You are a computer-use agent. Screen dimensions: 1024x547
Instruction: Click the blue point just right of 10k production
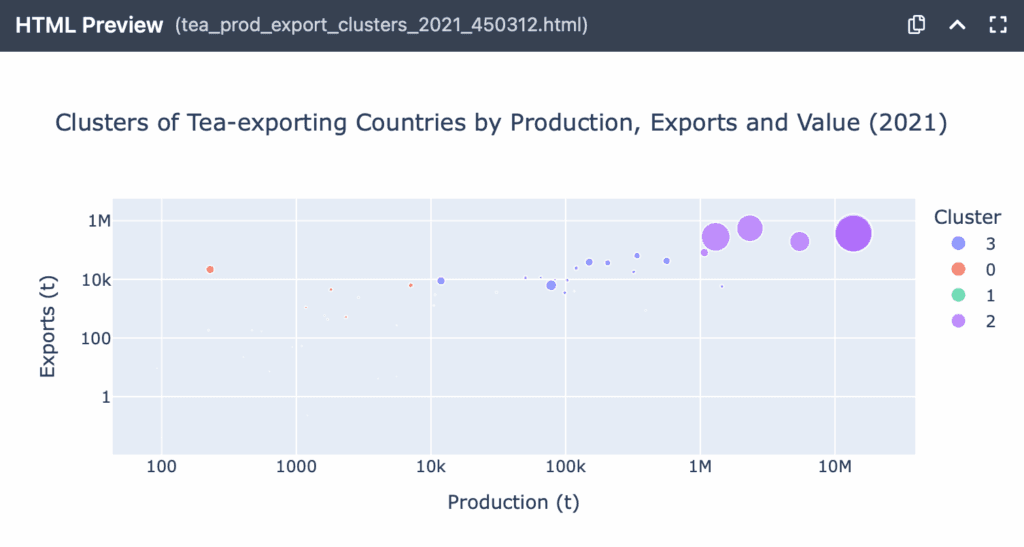(441, 281)
